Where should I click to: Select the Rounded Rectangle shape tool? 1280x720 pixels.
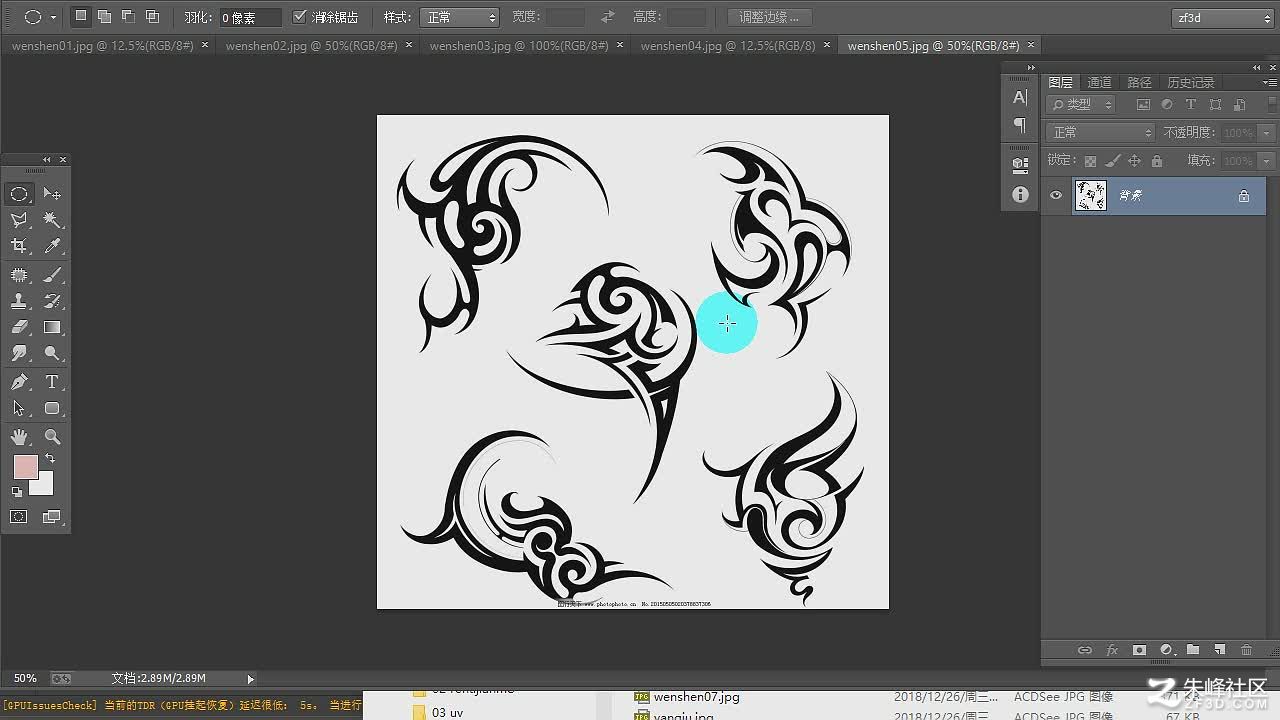52,408
